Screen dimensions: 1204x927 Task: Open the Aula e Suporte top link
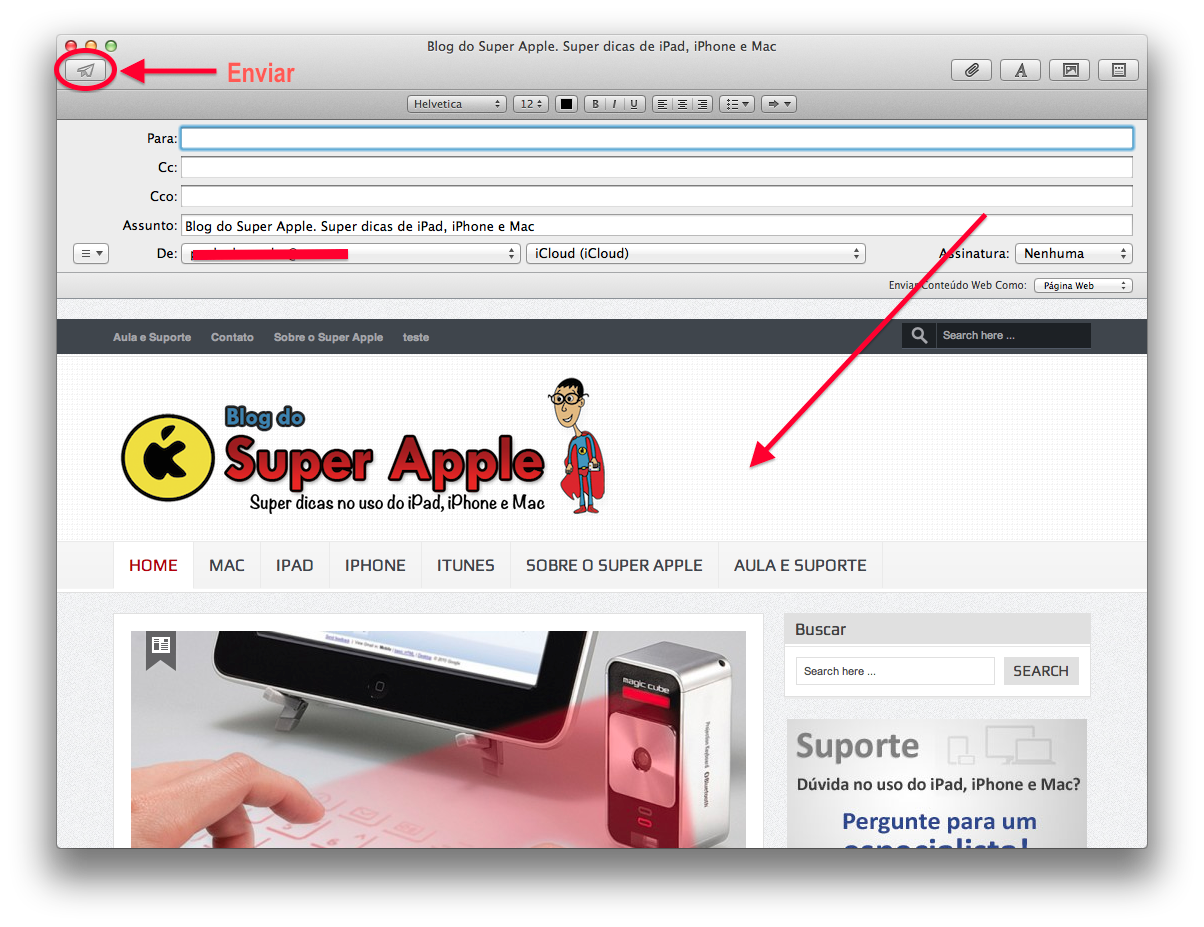pyautogui.click(x=152, y=337)
